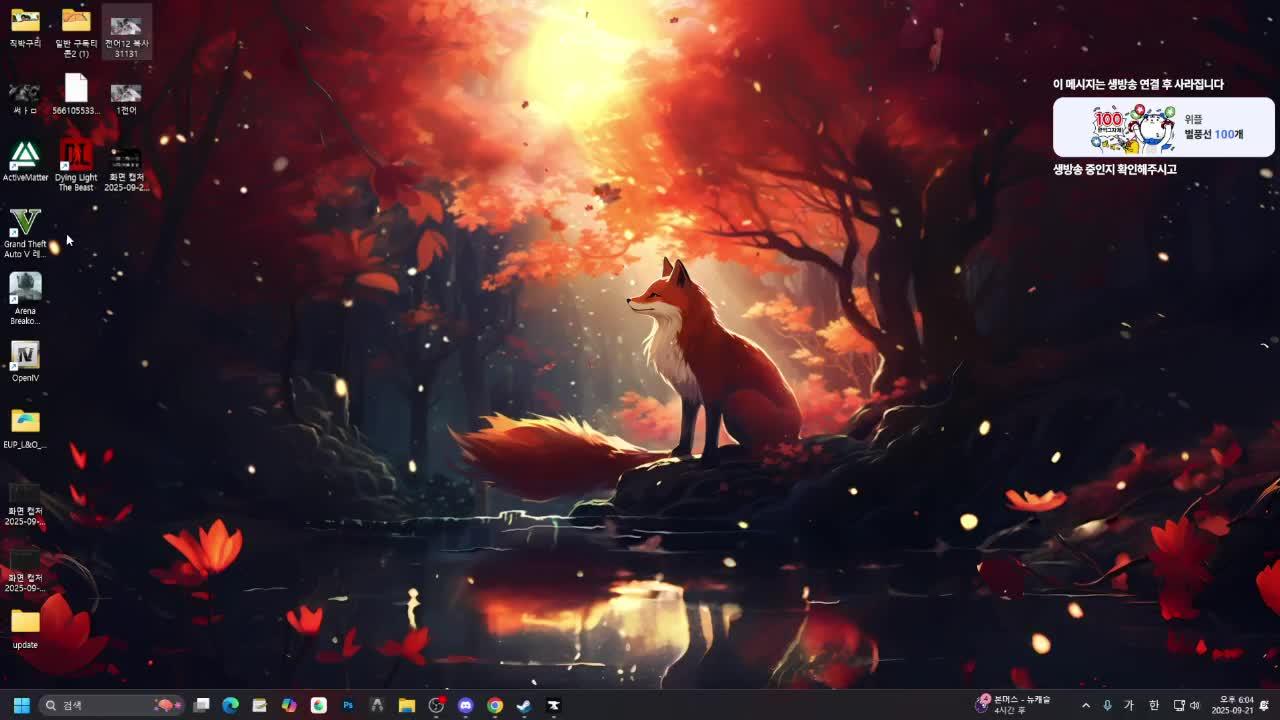
Task: Select the OpenIV desktop icon
Action: [25, 362]
